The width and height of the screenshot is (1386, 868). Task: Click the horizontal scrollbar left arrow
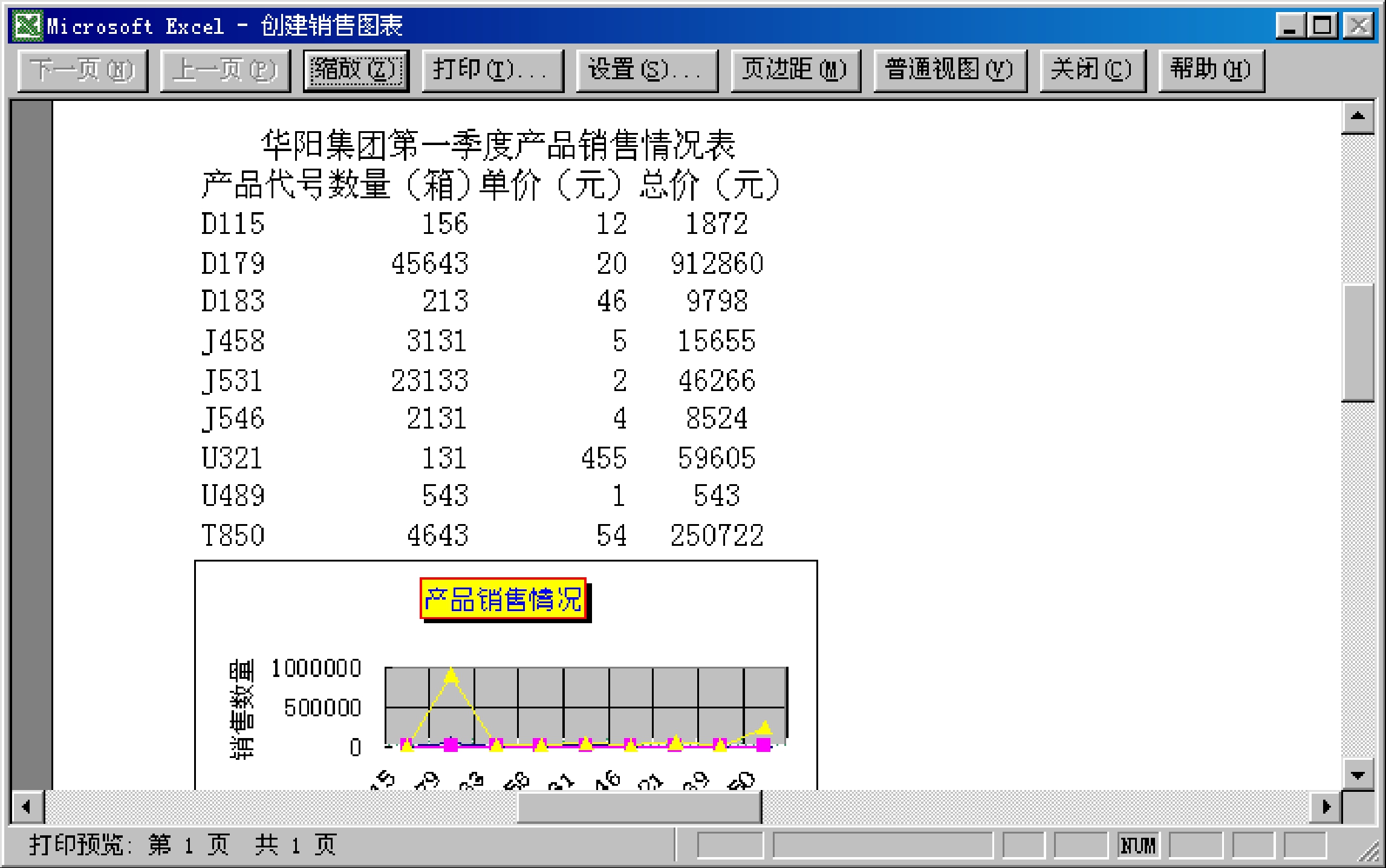tap(27, 806)
